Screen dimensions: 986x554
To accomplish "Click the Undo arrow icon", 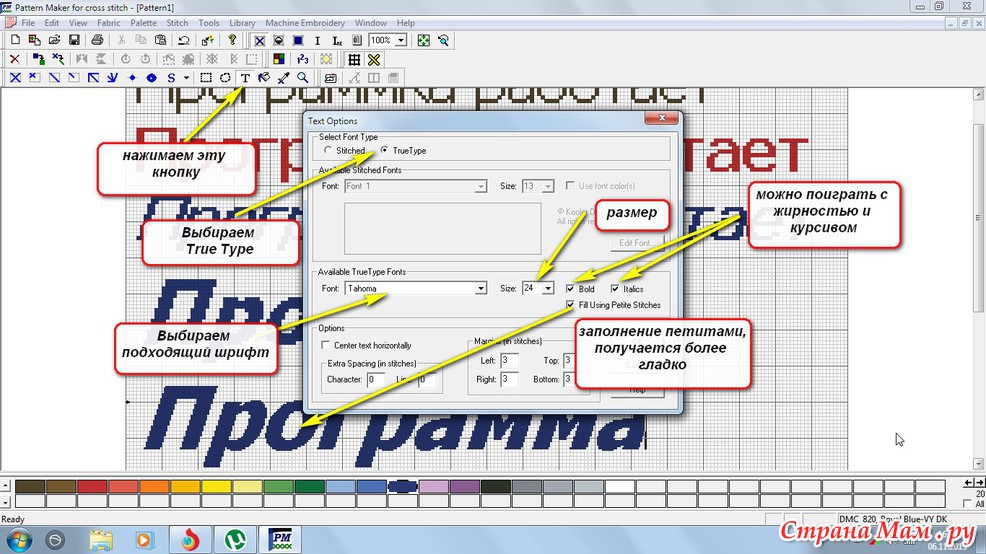I will (184, 40).
